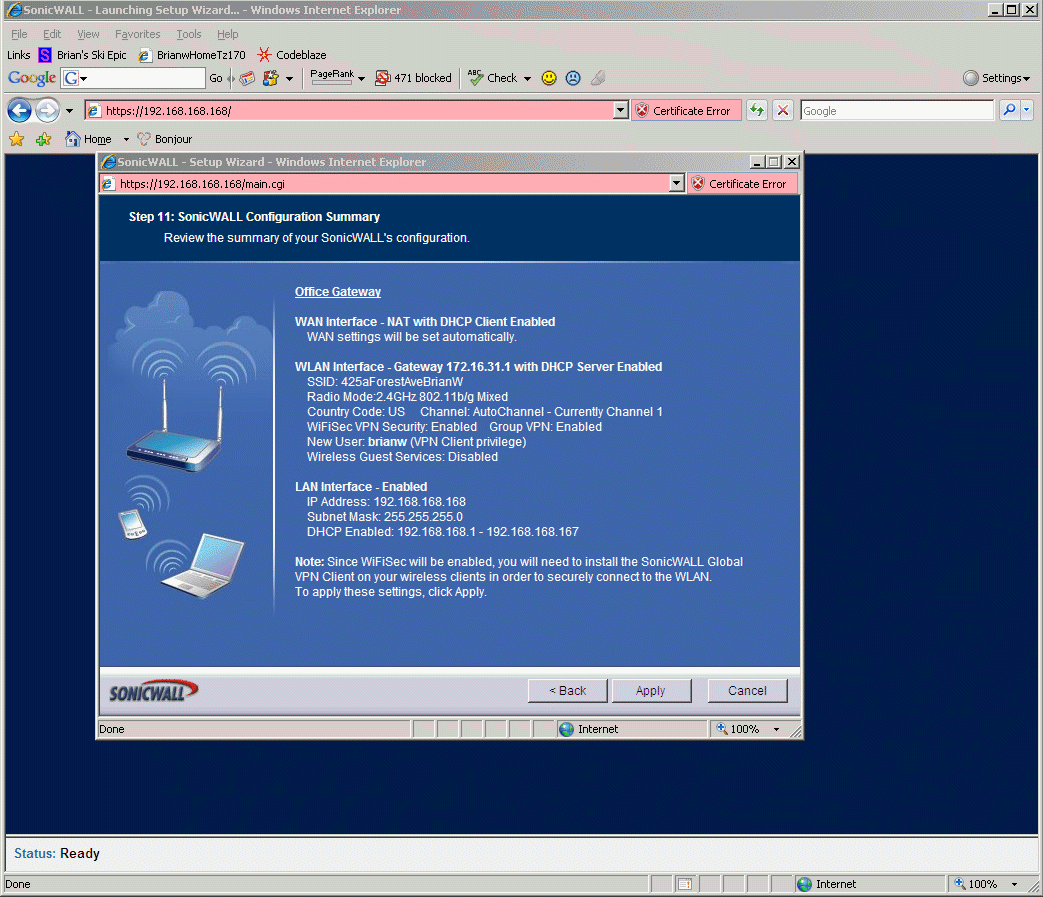Open the Tools menu

(189, 34)
